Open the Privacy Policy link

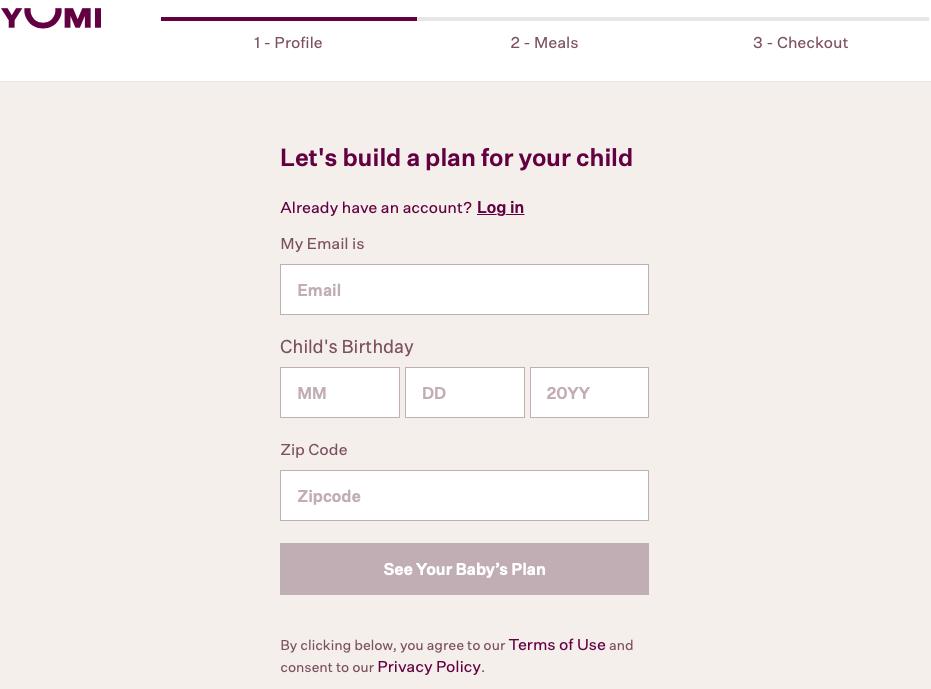(430, 667)
